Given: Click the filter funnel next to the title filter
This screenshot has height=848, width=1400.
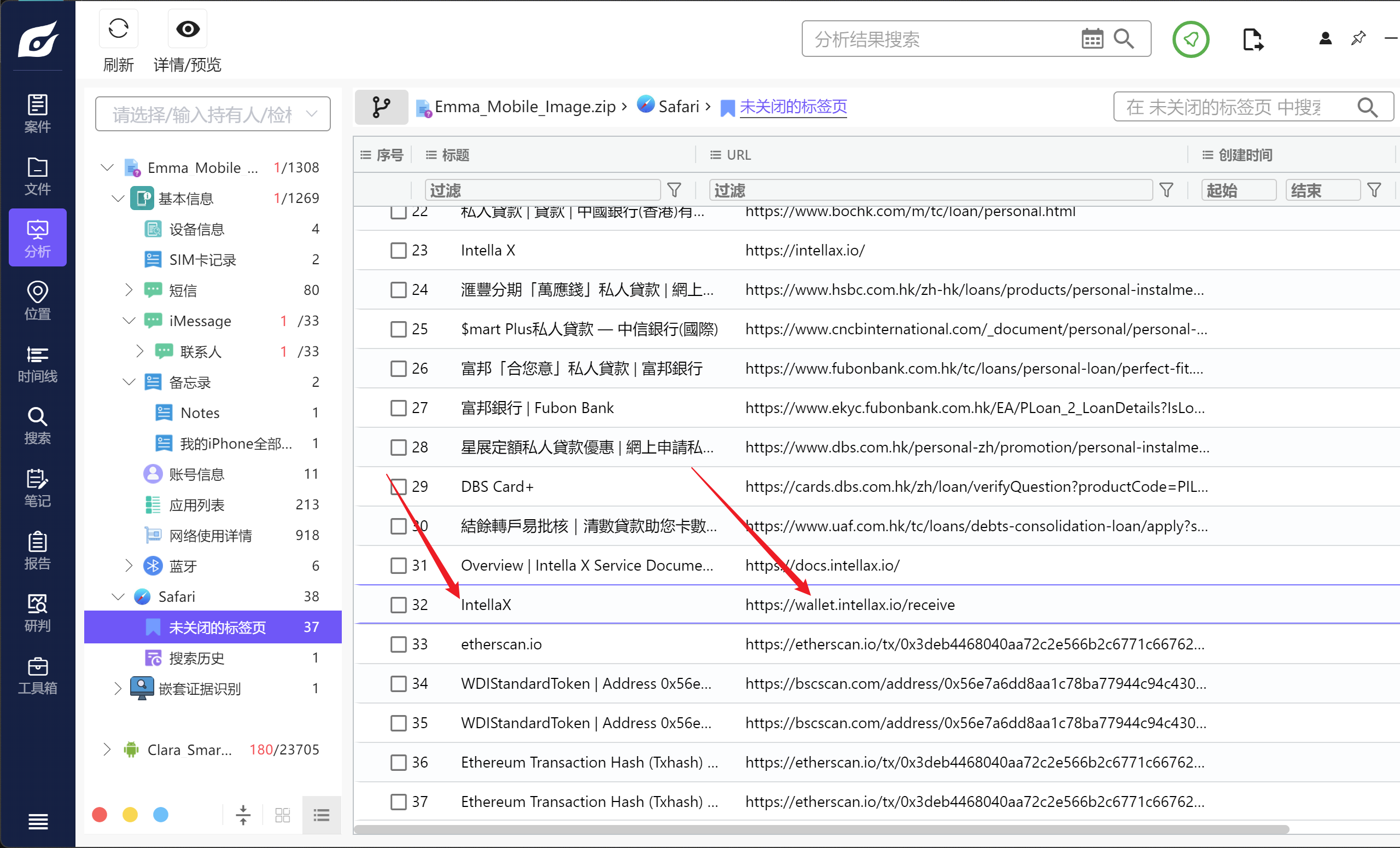Looking at the screenshot, I should pos(674,190).
